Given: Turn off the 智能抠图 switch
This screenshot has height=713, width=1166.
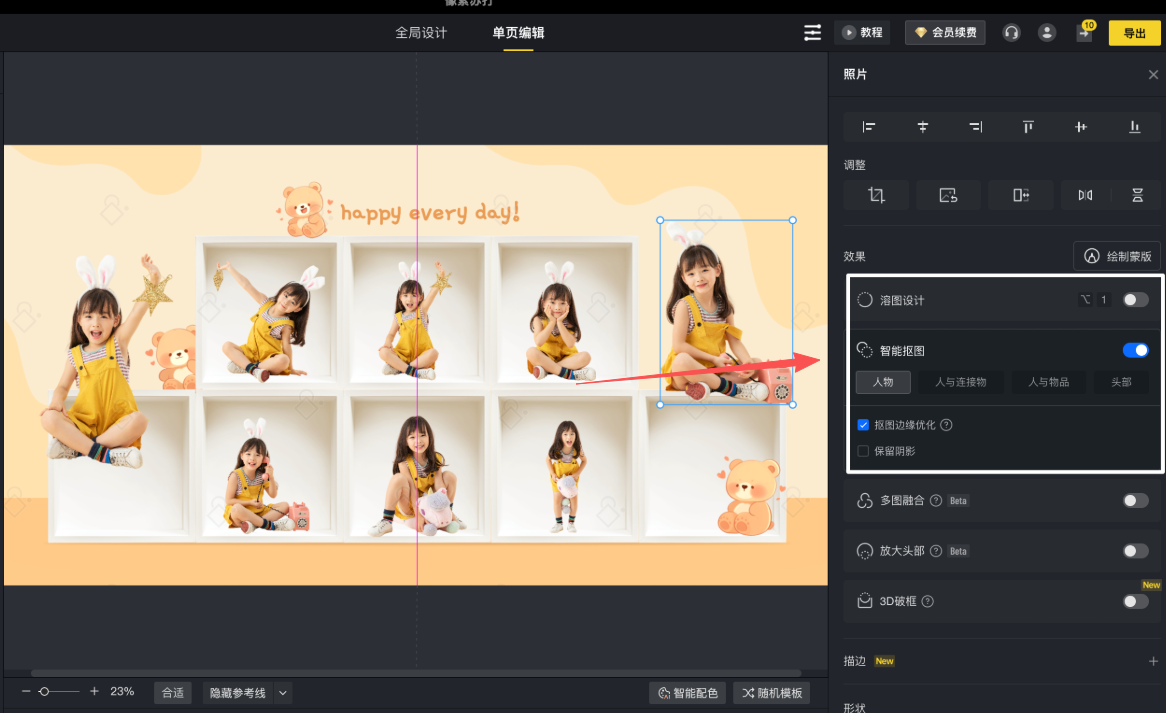Looking at the screenshot, I should (x=1135, y=350).
